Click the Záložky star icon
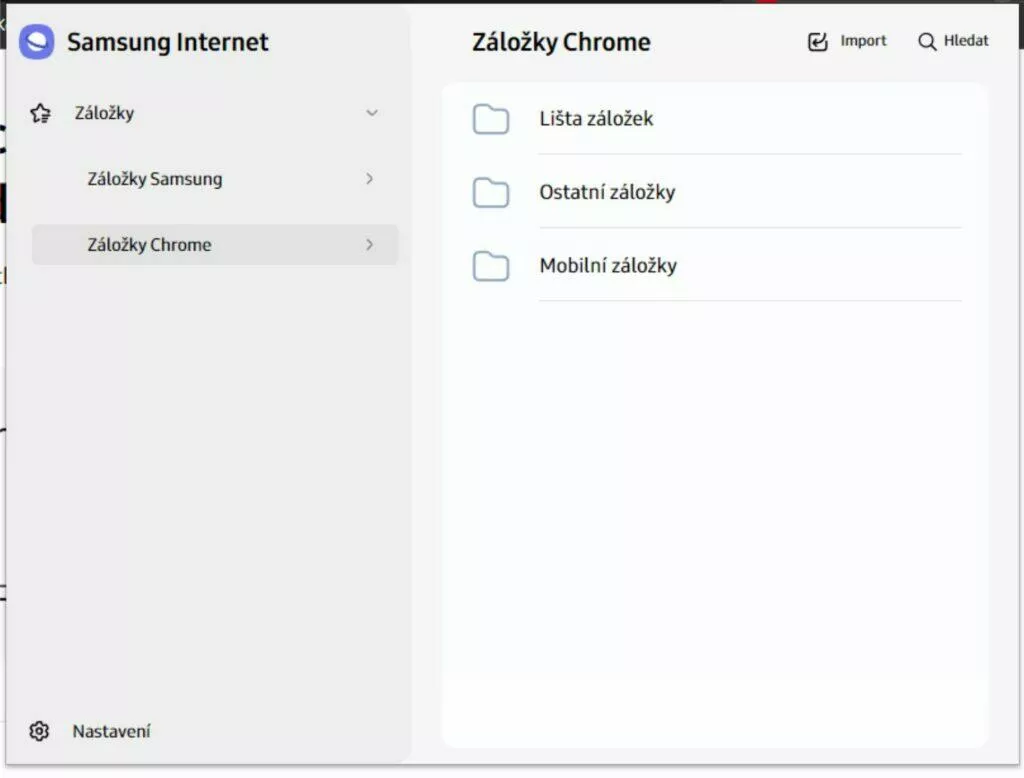This screenshot has height=778, width=1024. [x=40, y=113]
